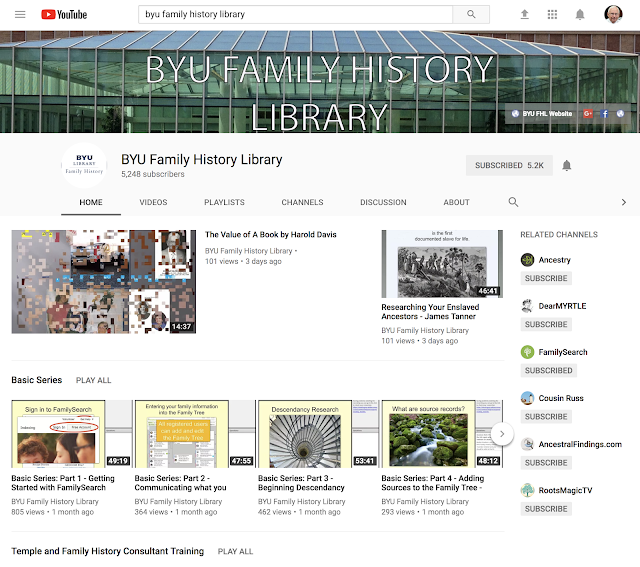Play Basic Series Part 2 thumbnail
The image size is (640, 567).
tap(196, 434)
